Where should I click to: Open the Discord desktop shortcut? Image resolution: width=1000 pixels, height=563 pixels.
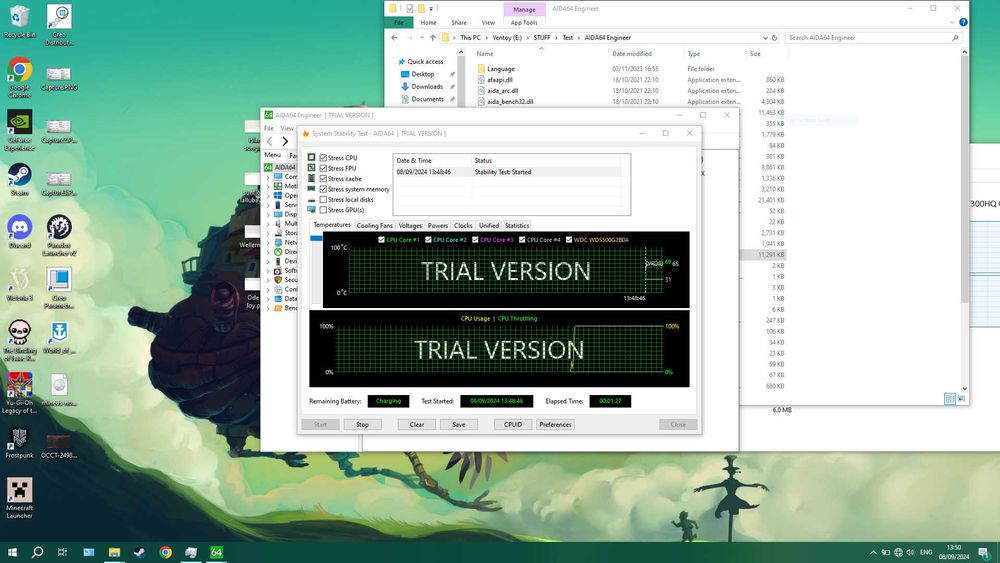coord(19,232)
